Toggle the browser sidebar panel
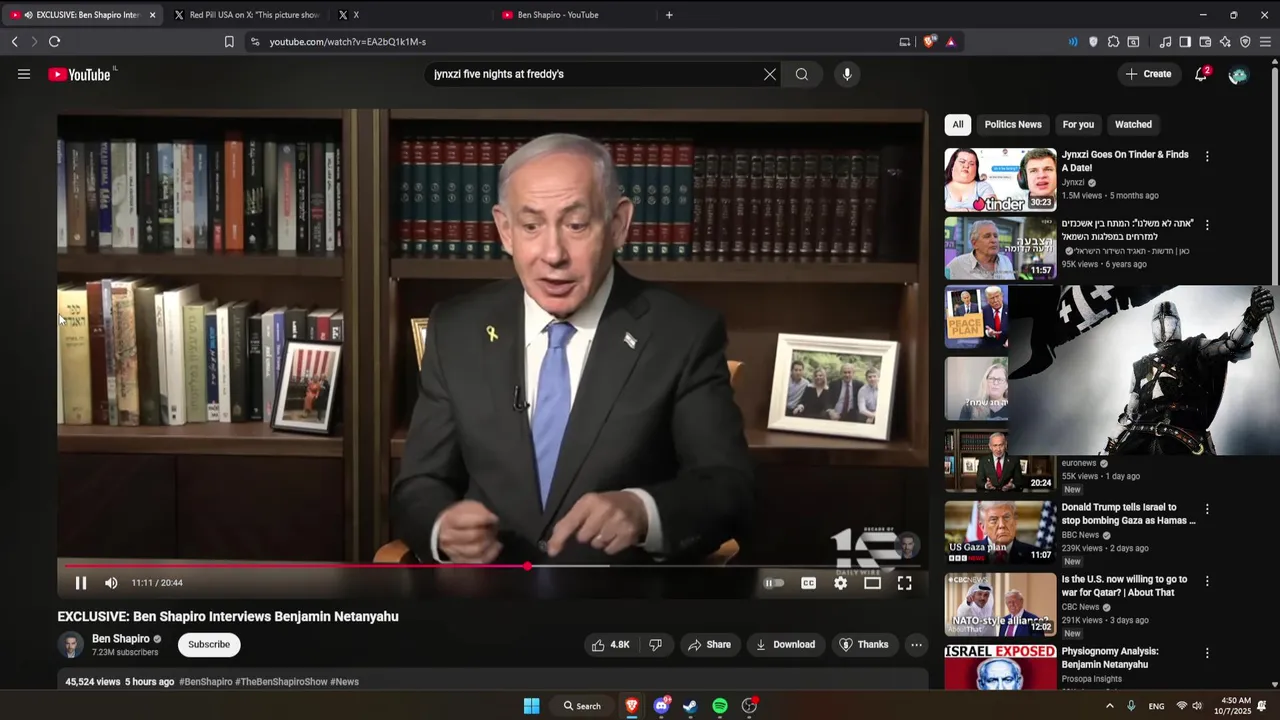 [x=1185, y=42]
